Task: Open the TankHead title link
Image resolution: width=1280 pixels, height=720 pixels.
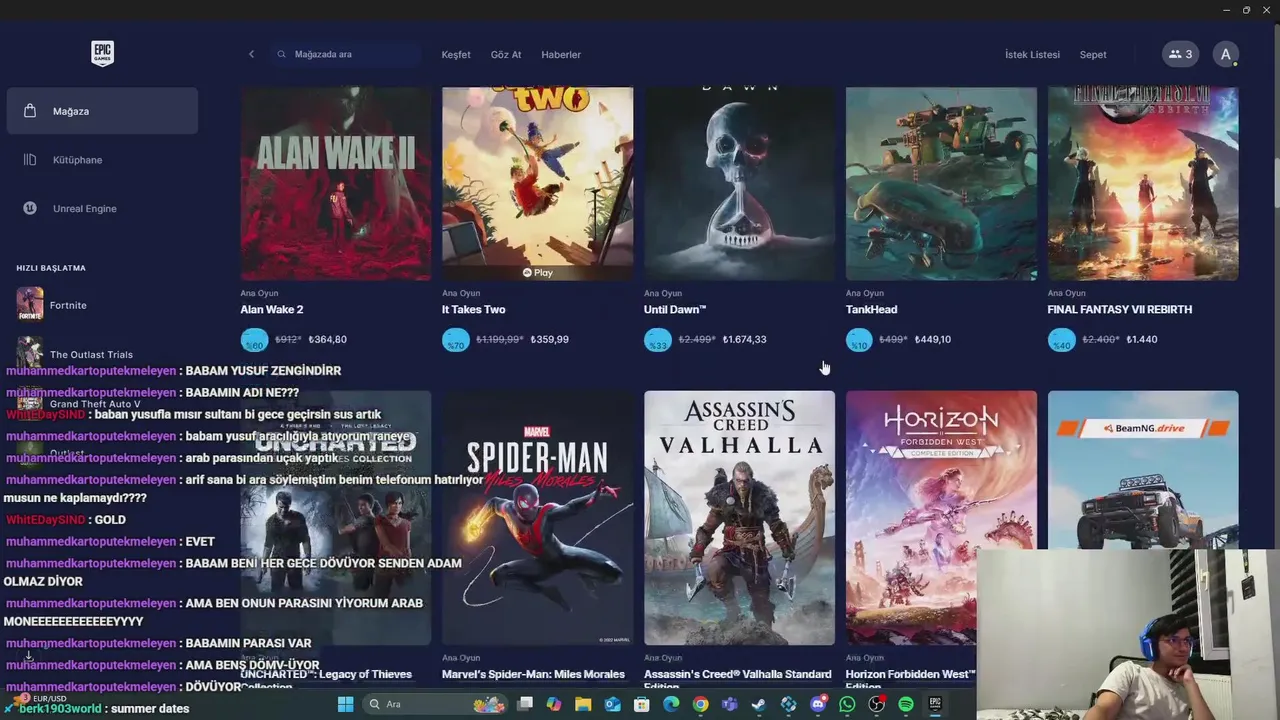Action: pos(872,310)
